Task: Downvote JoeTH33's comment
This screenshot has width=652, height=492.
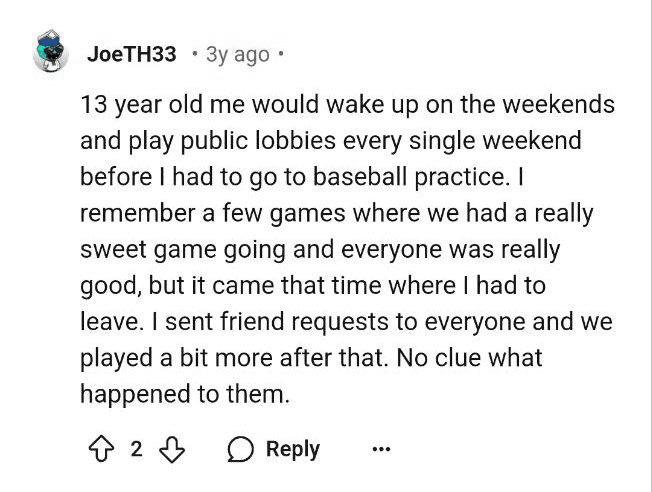Action: pyautogui.click(x=174, y=449)
